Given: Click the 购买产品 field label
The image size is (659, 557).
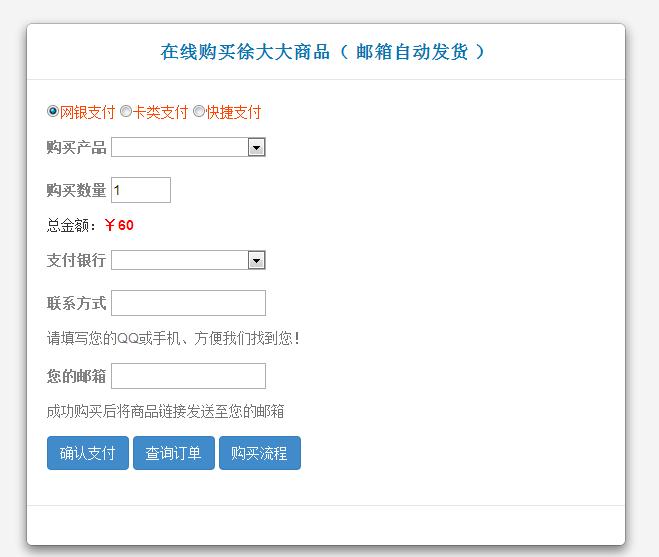Looking at the screenshot, I should [x=76, y=148].
